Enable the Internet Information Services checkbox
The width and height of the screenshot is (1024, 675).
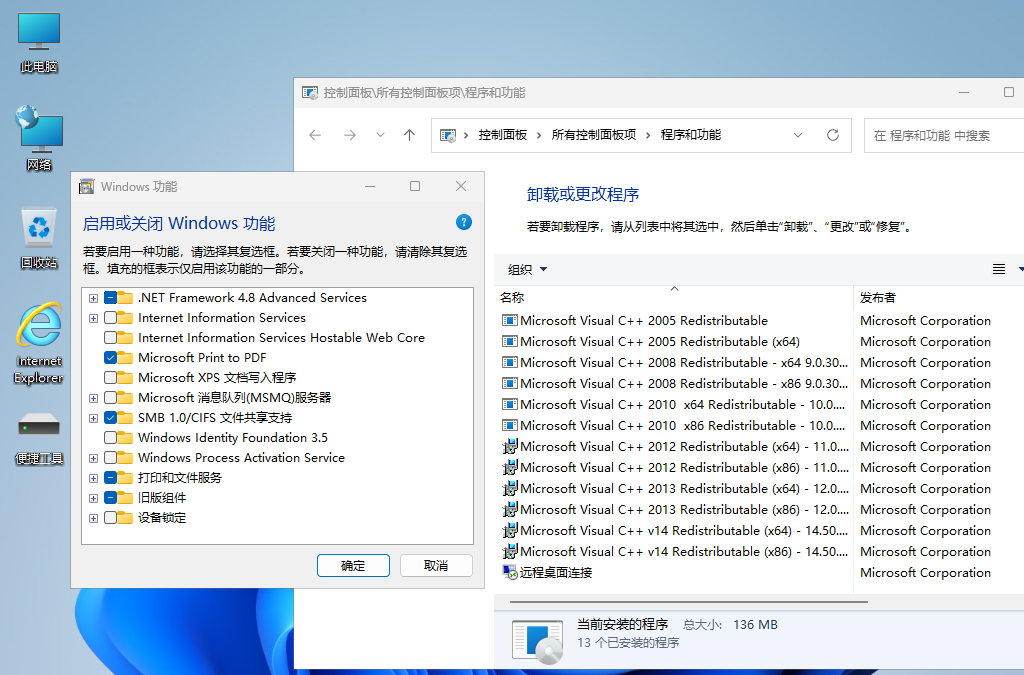(x=110, y=318)
